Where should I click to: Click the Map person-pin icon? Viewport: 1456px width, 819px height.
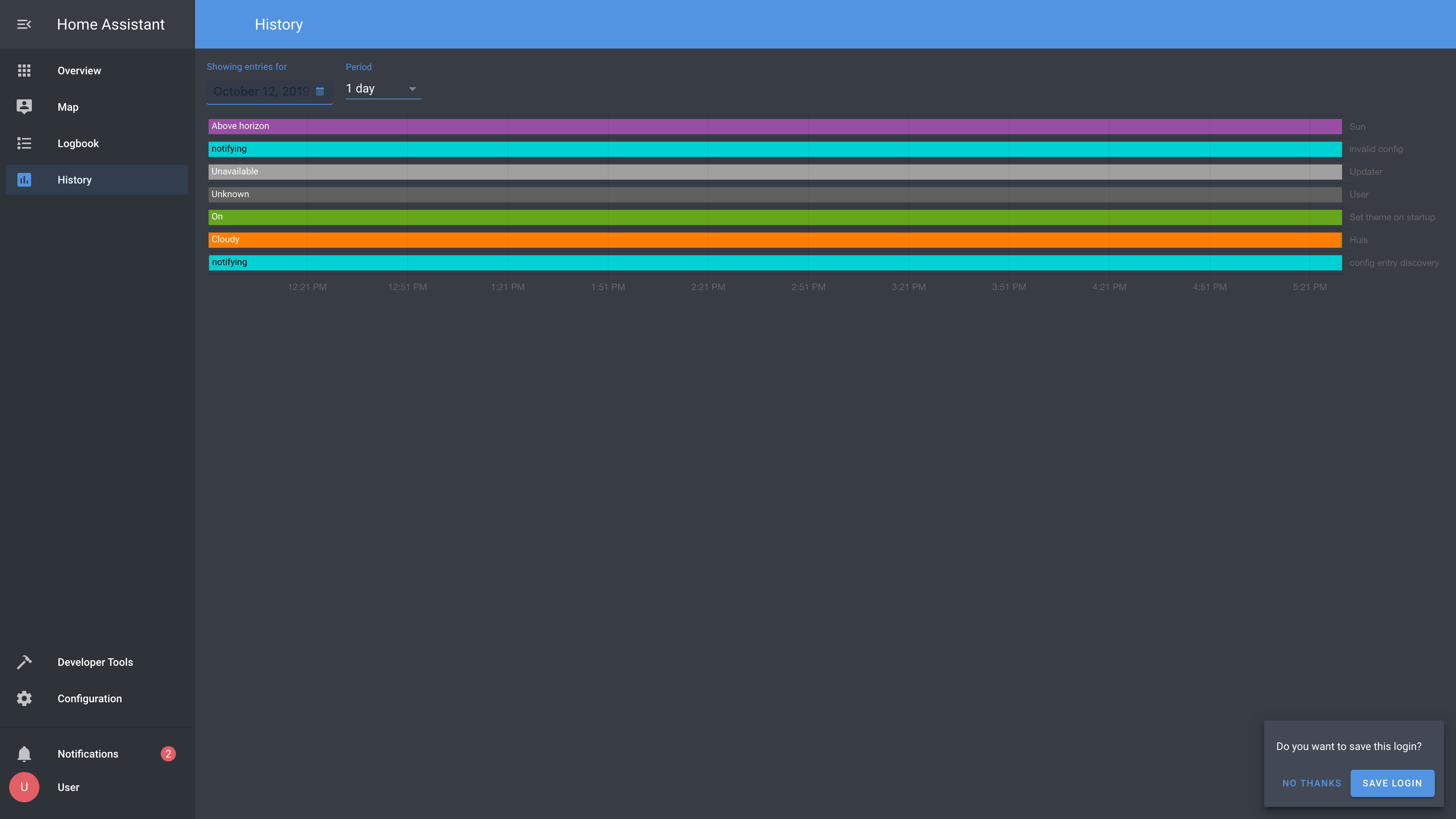24,107
